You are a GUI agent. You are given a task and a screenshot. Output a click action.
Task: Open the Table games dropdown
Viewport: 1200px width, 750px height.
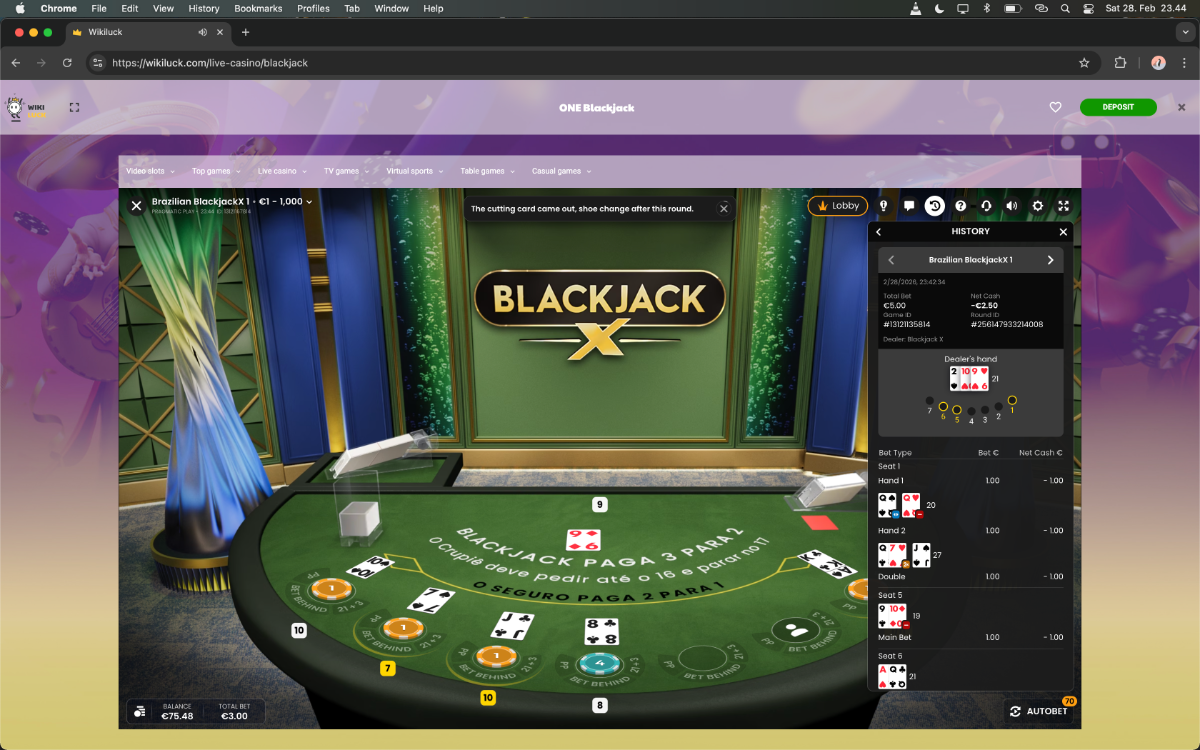(x=487, y=171)
